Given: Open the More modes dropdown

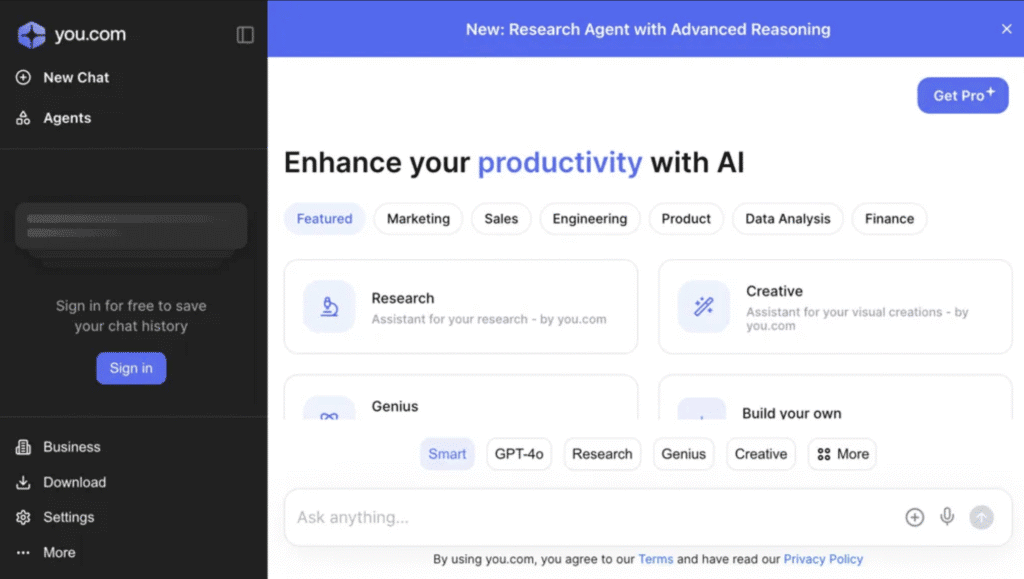Looking at the screenshot, I should pyautogui.click(x=842, y=454).
